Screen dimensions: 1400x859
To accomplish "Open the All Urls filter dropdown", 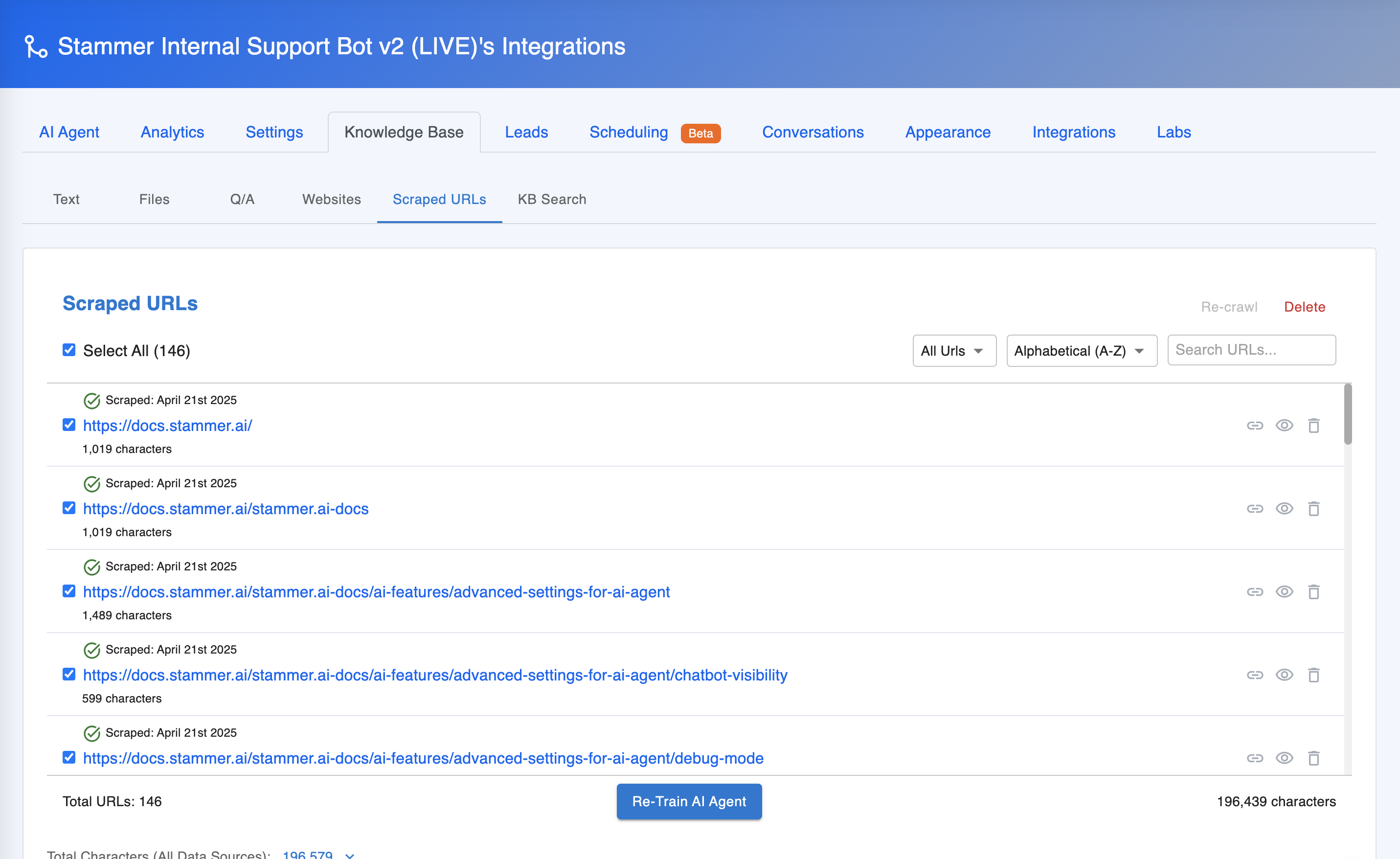I will tap(954, 351).
